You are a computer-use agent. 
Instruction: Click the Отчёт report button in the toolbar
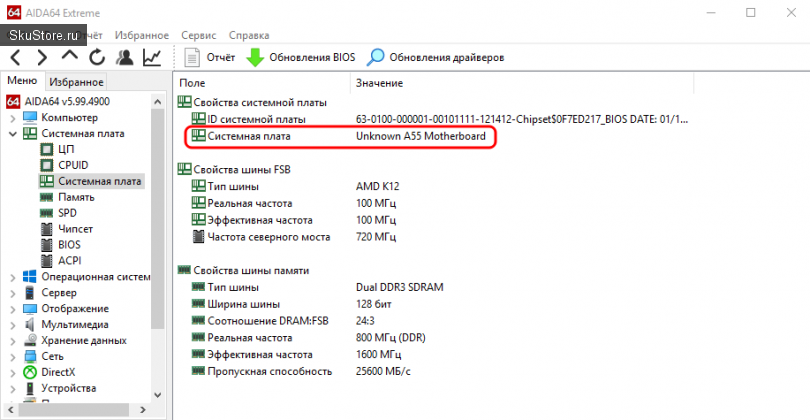coord(210,57)
